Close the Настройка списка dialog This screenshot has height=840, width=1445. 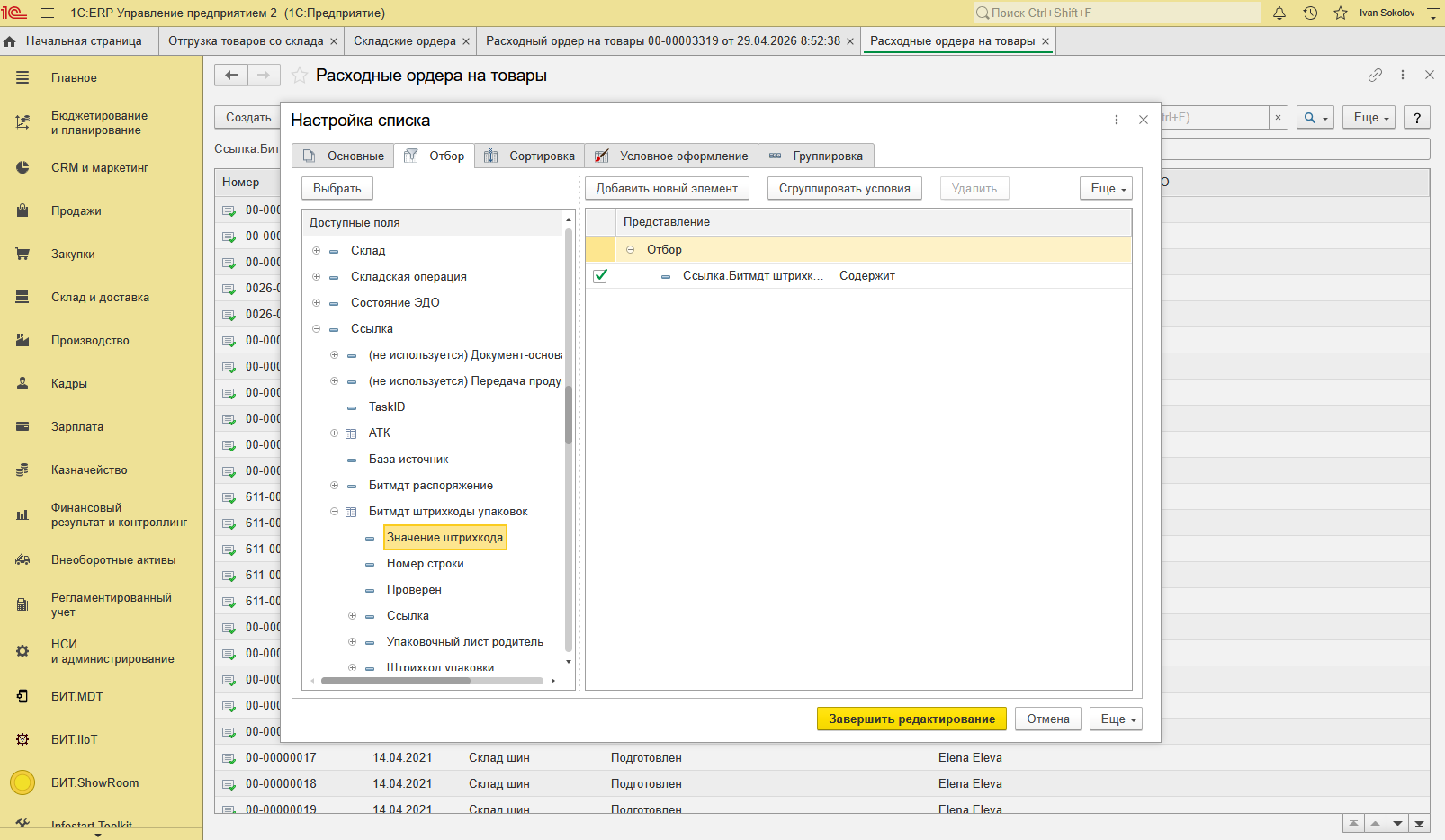pos(1144,120)
